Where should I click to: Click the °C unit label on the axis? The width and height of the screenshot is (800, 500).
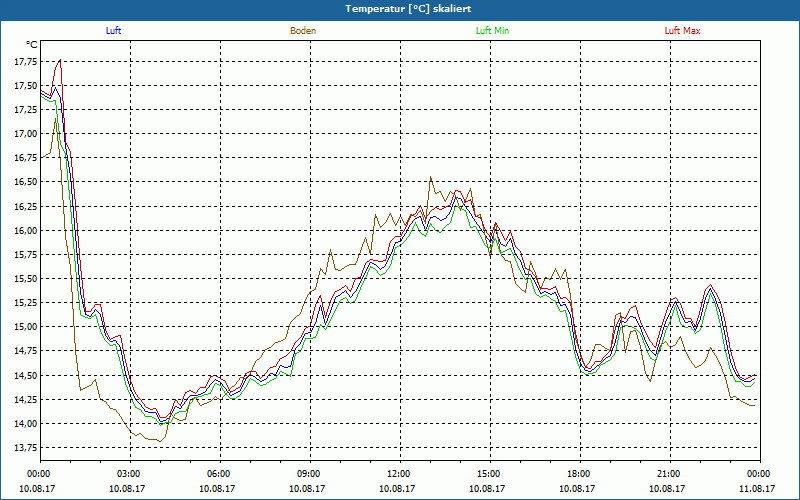tap(32, 45)
